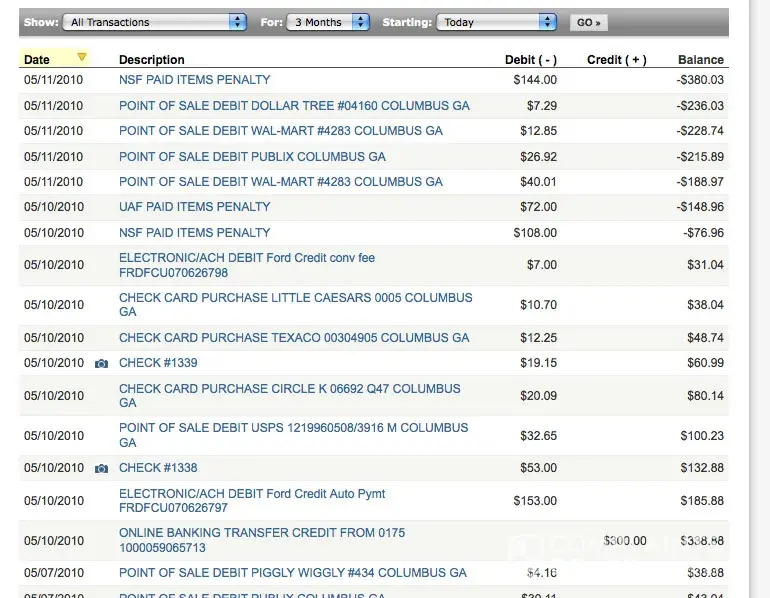Click the TEXACO check card purchase link
Viewport: 770px width, 598px height.
(x=294, y=338)
